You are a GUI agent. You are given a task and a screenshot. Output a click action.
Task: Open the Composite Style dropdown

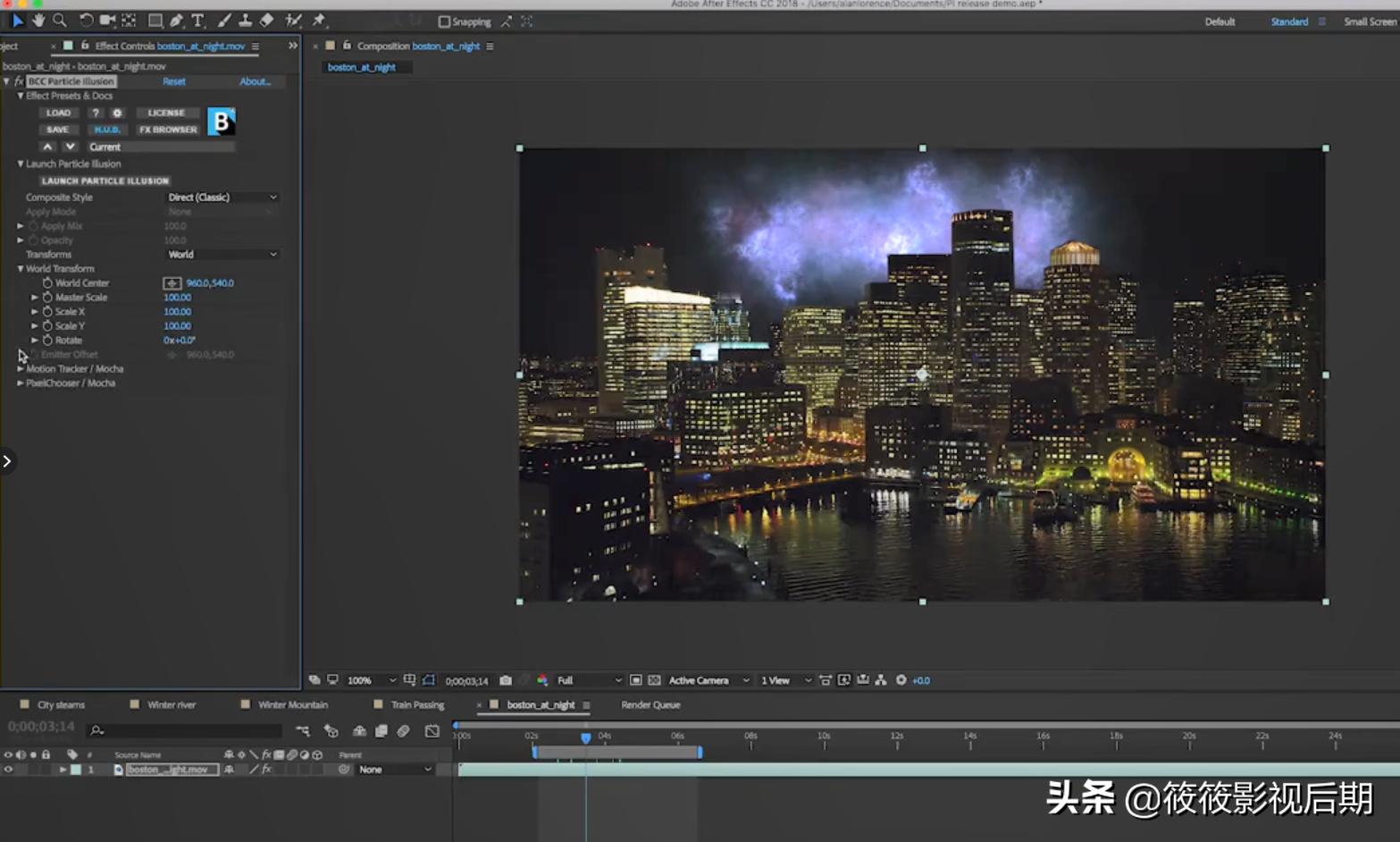pos(222,198)
